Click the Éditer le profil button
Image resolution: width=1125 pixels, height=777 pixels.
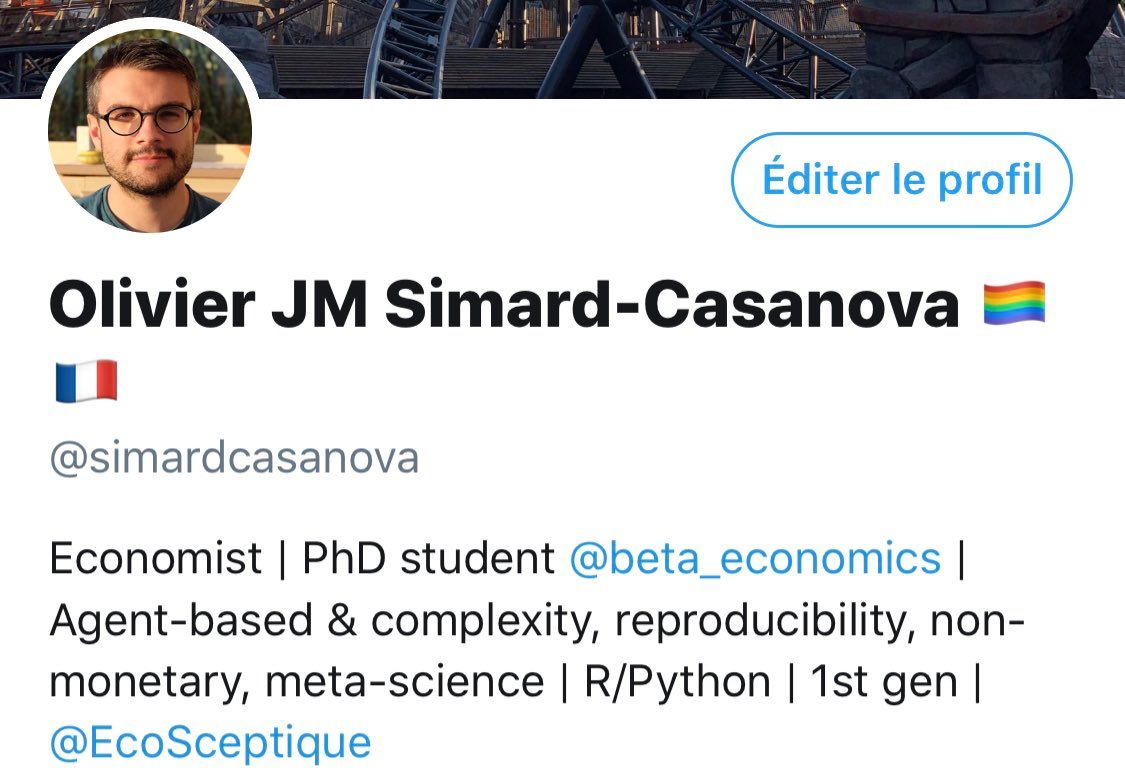tap(901, 180)
